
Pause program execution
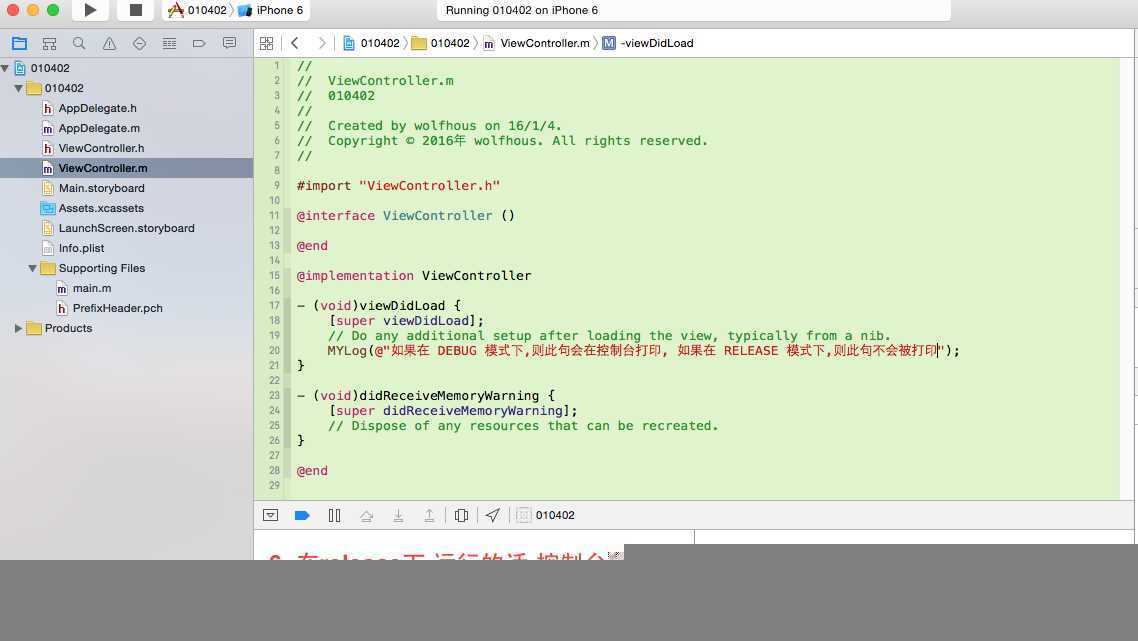point(335,515)
